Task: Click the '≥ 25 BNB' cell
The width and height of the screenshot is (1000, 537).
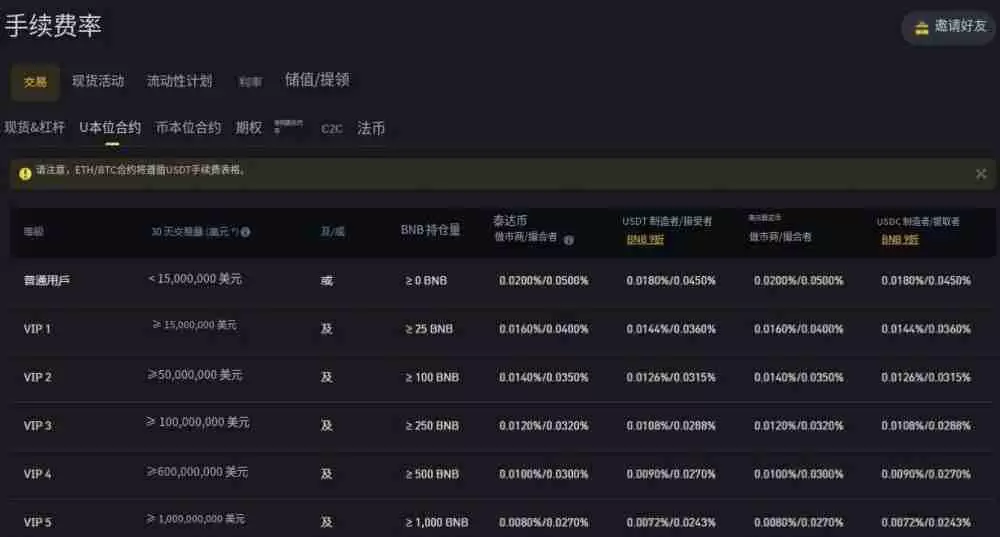Action: (x=429, y=329)
